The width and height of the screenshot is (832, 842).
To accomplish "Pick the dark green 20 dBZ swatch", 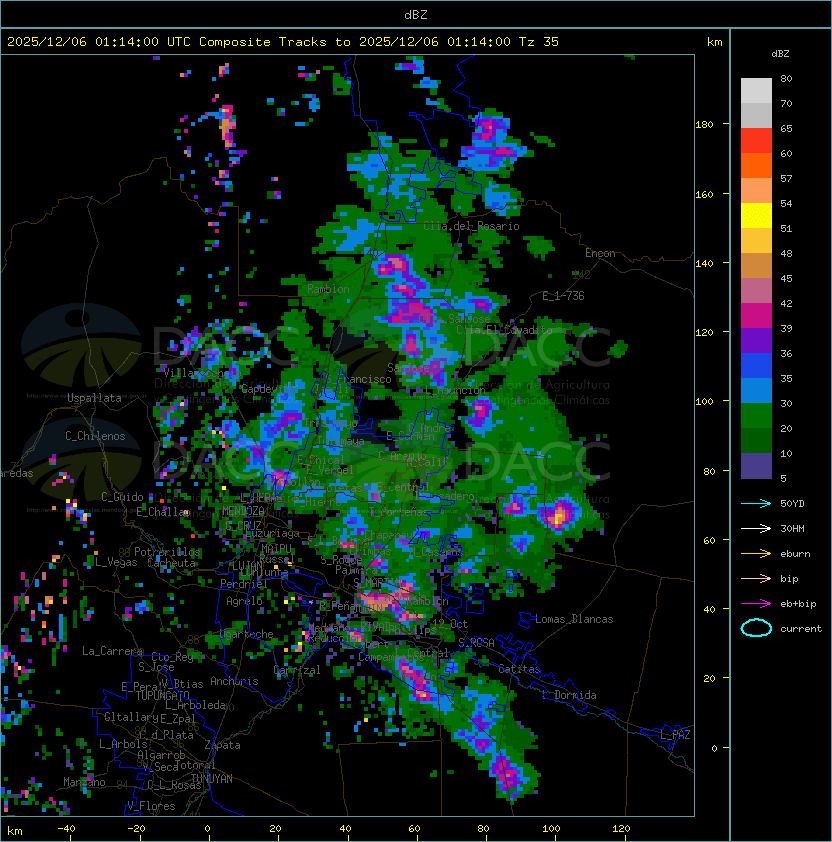I will [756, 441].
